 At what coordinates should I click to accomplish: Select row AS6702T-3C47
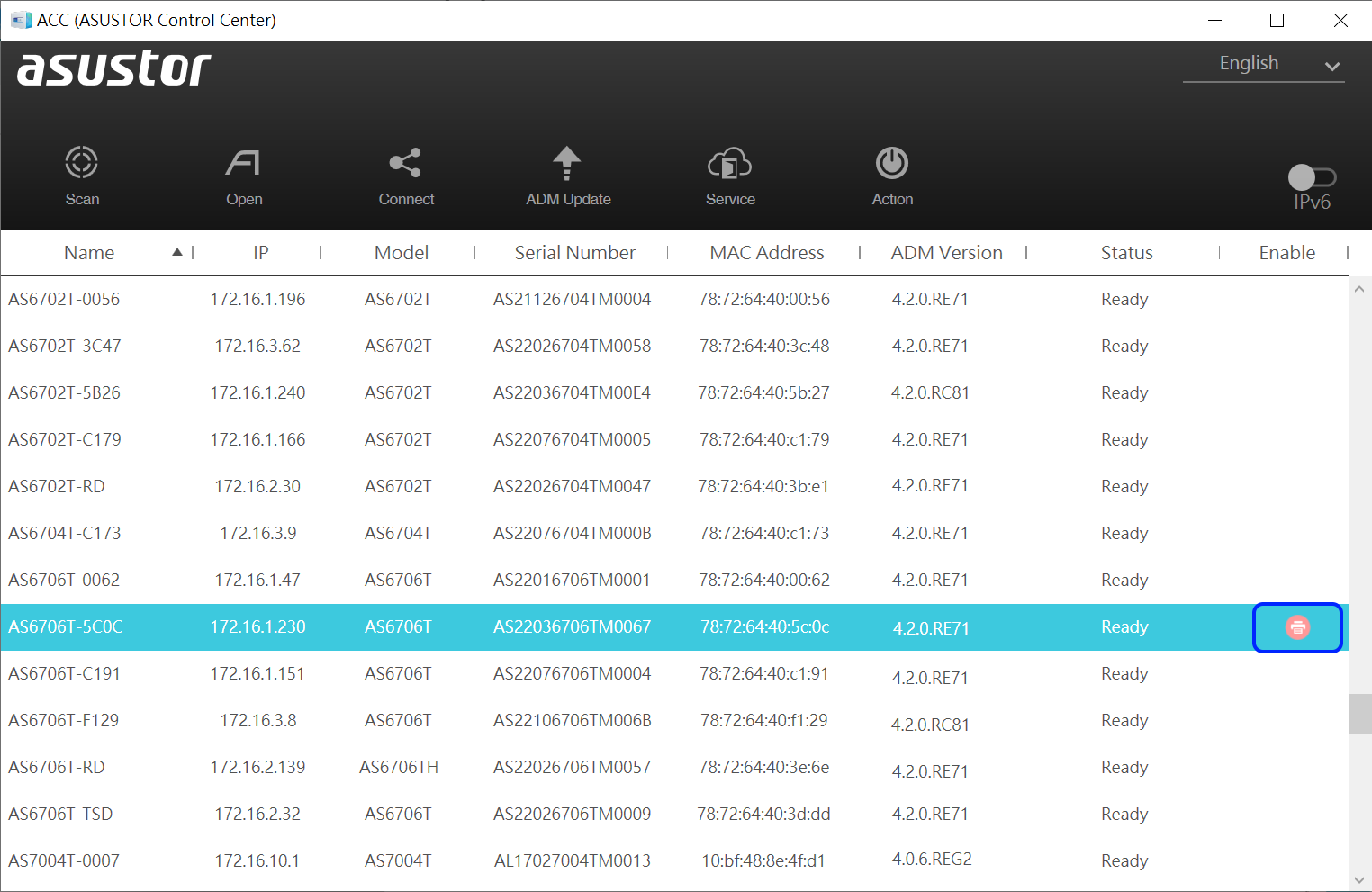[x=674, y=347]
